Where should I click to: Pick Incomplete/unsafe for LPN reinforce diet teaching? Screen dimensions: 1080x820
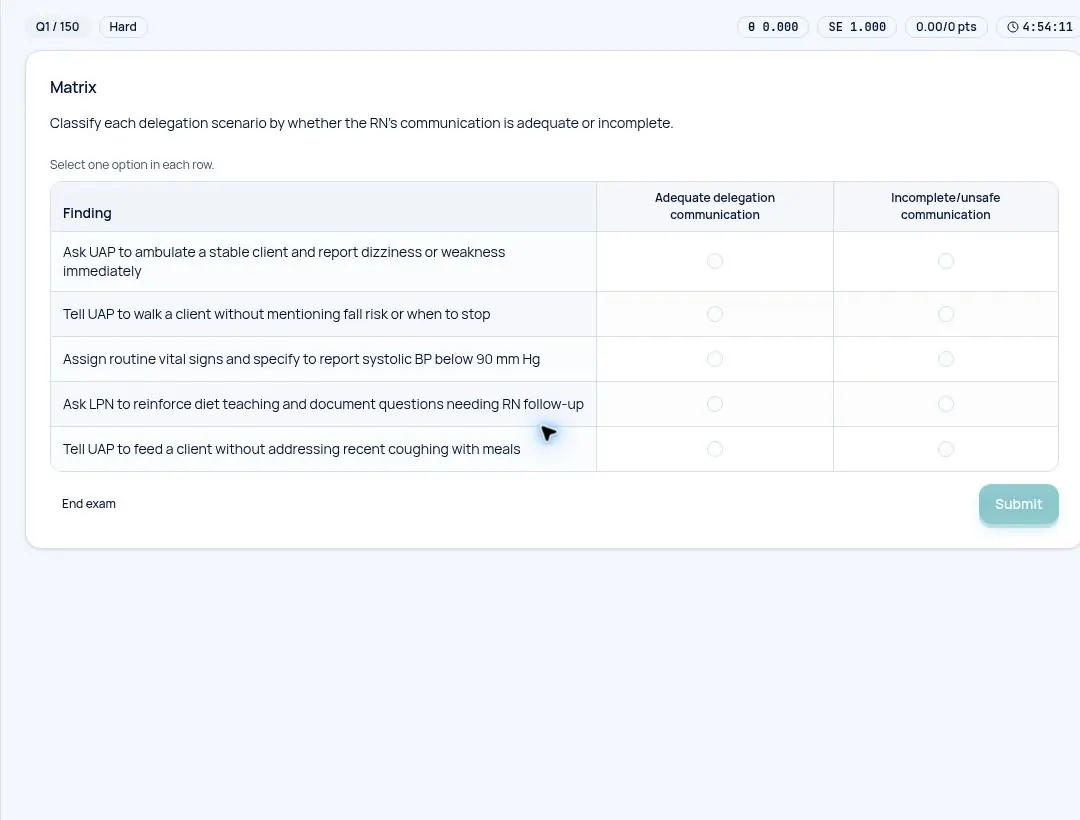[946, 404]
